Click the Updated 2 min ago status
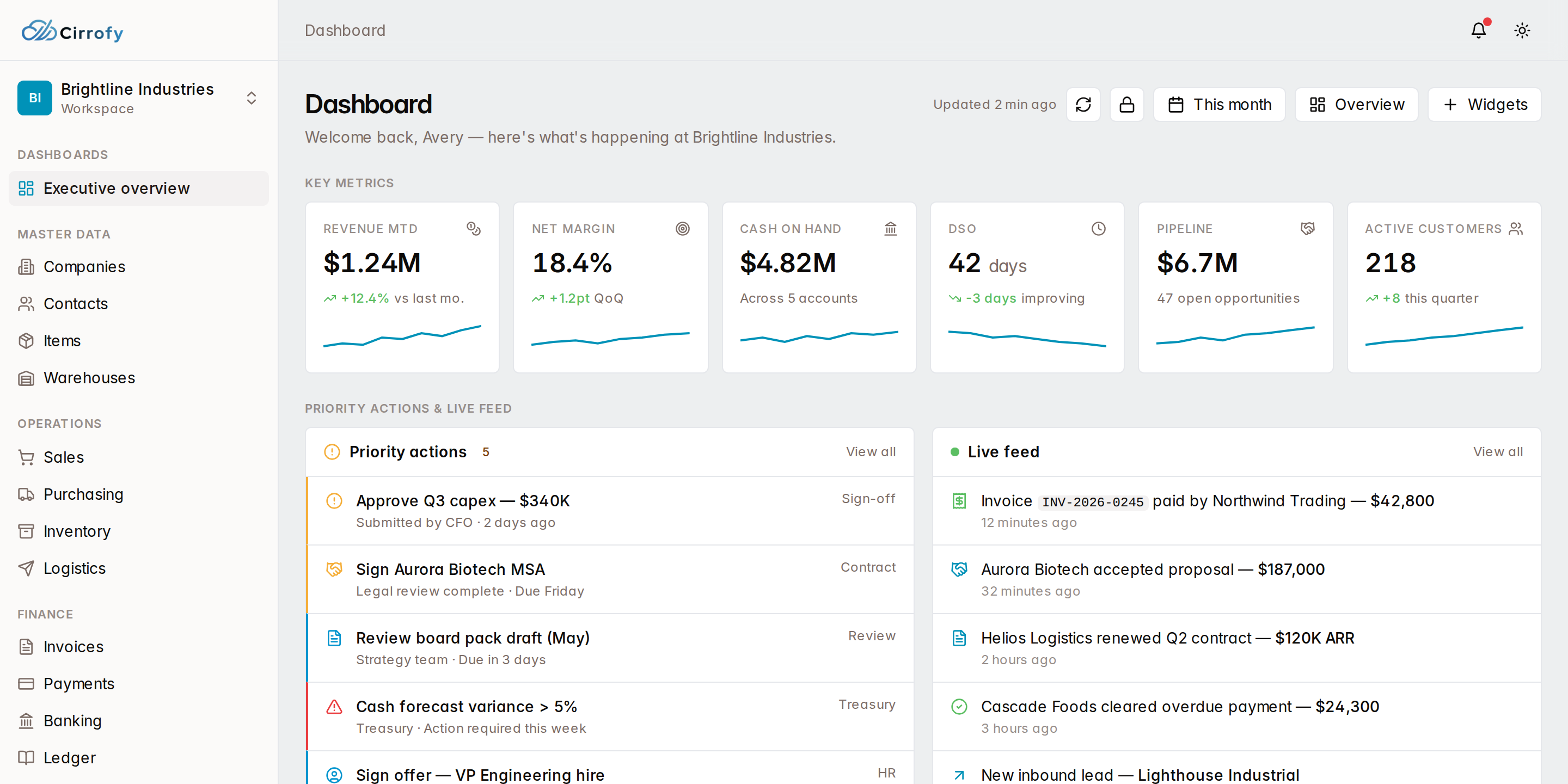 tap(995, 105)
